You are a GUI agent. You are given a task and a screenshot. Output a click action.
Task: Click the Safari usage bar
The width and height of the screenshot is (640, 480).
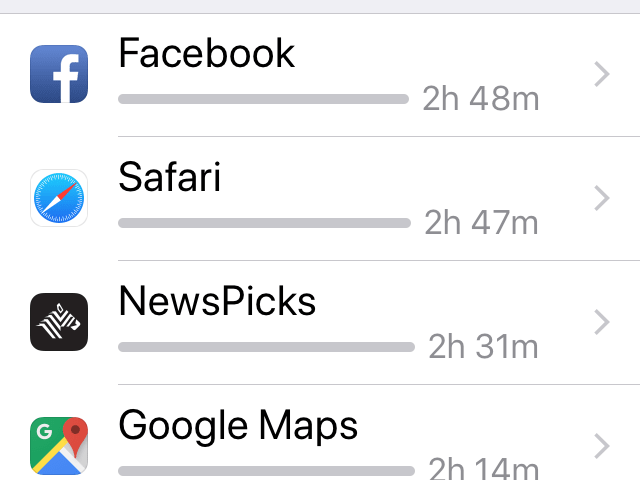pyautogui.click(x=264, y=223)
